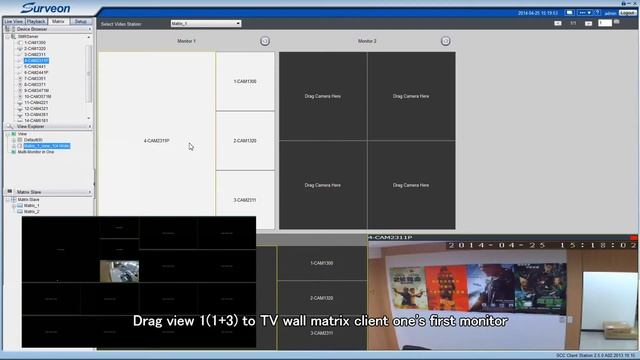Collapse the Matrix Slave tree root node
Viewport: 640px width, 360px height.
[7, 200]
